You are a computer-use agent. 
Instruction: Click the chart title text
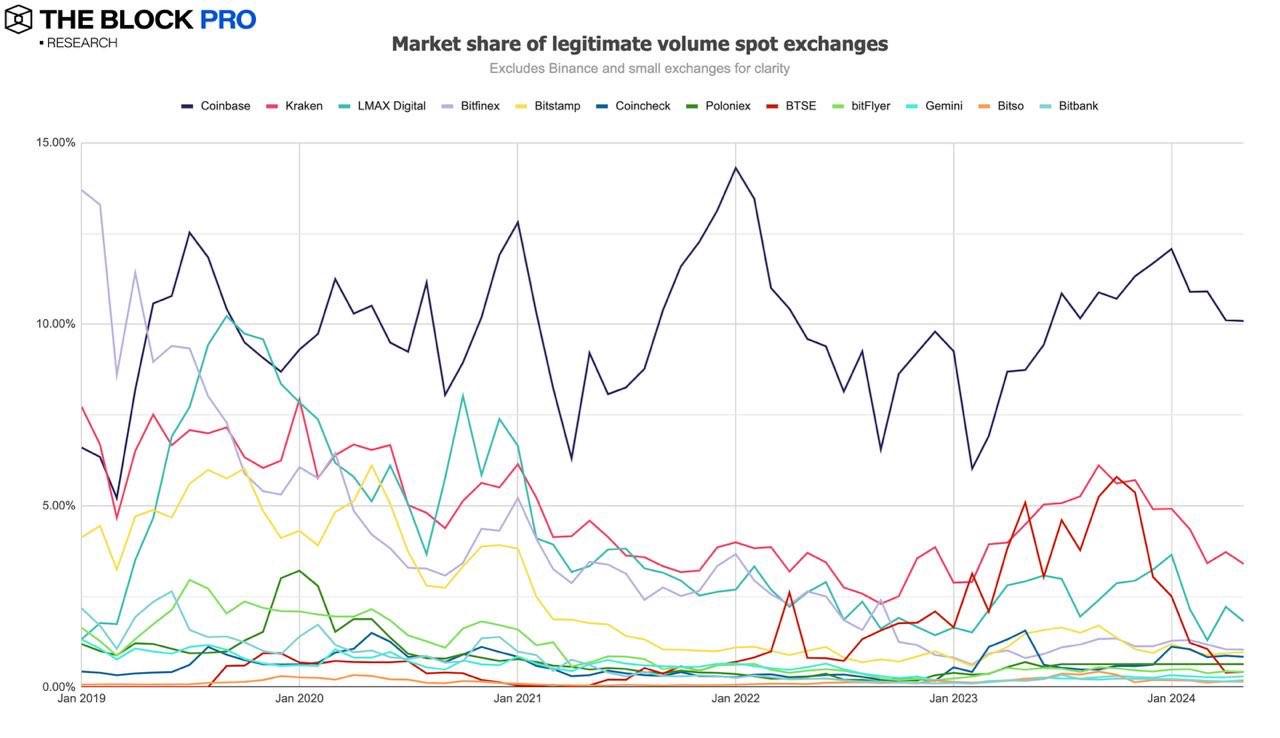(x=639, y=44)
